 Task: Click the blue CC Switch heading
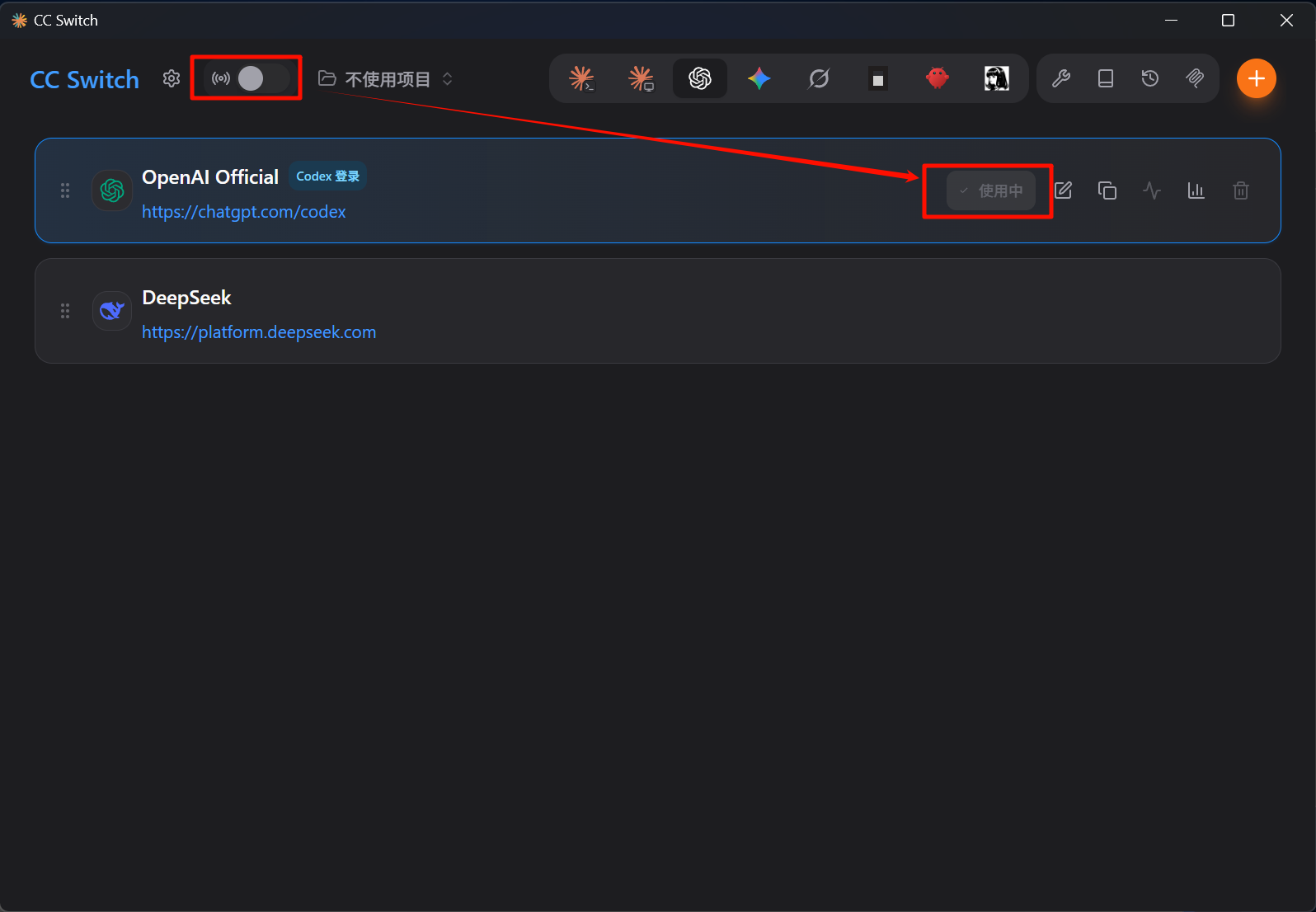[x=85, y=80]
